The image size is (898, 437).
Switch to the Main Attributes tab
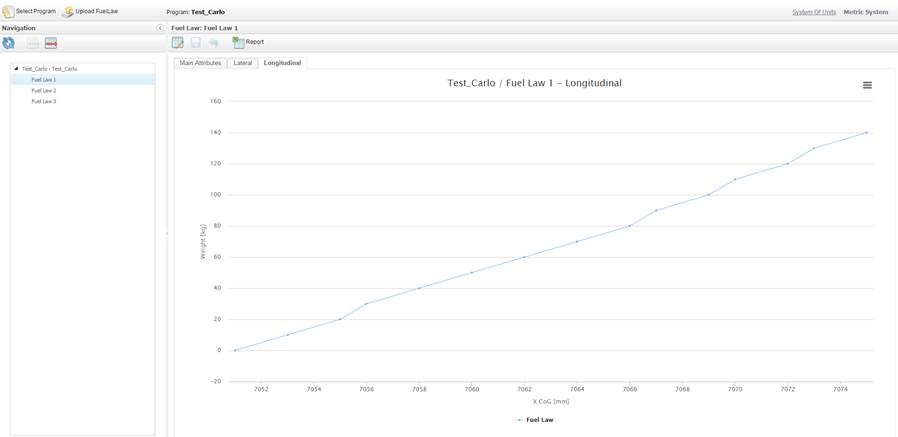200,63
